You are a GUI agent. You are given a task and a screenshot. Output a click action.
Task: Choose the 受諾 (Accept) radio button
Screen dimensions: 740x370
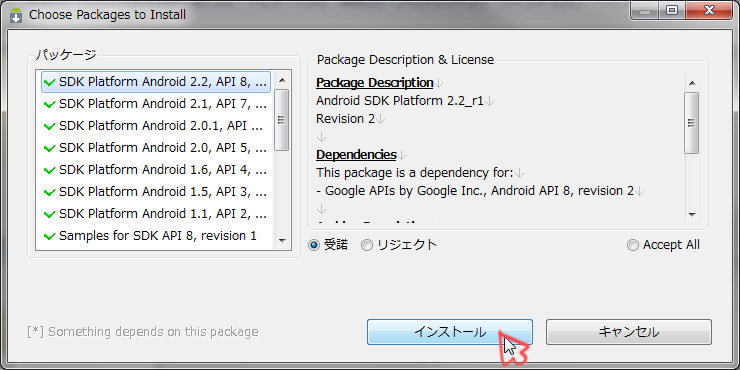pos(314,245)
